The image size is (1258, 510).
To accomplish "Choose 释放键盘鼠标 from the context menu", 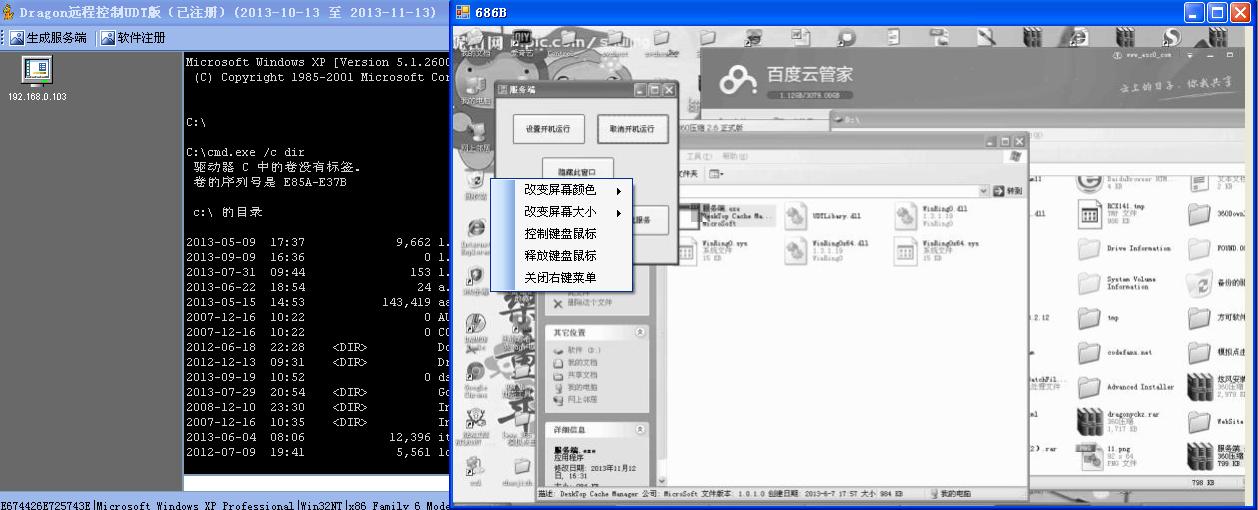I will [x=561, y=256].
